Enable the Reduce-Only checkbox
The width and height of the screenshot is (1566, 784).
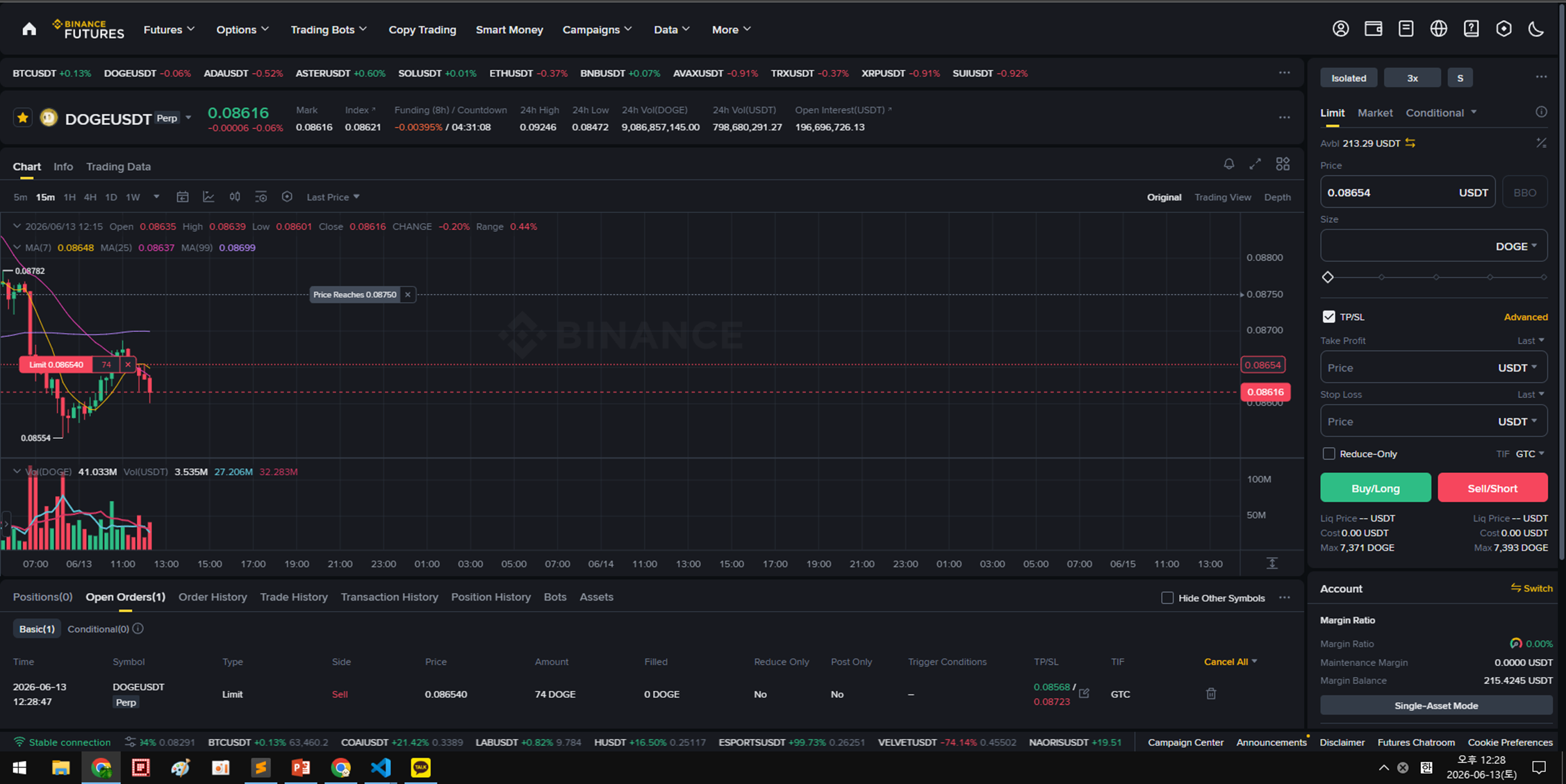pyautogui.click(x=1328, y=453)
